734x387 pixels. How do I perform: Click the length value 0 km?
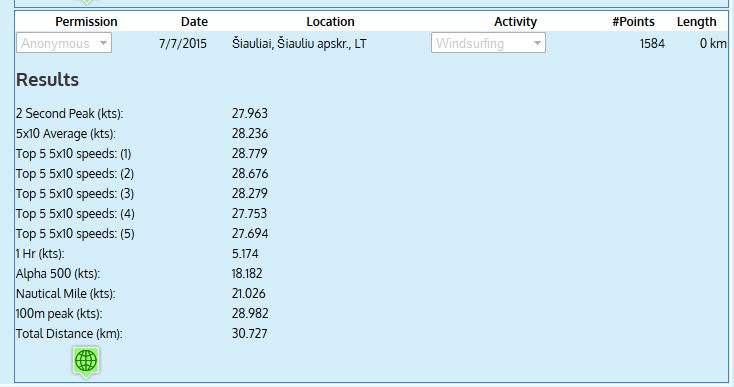[x=713, y=44]
